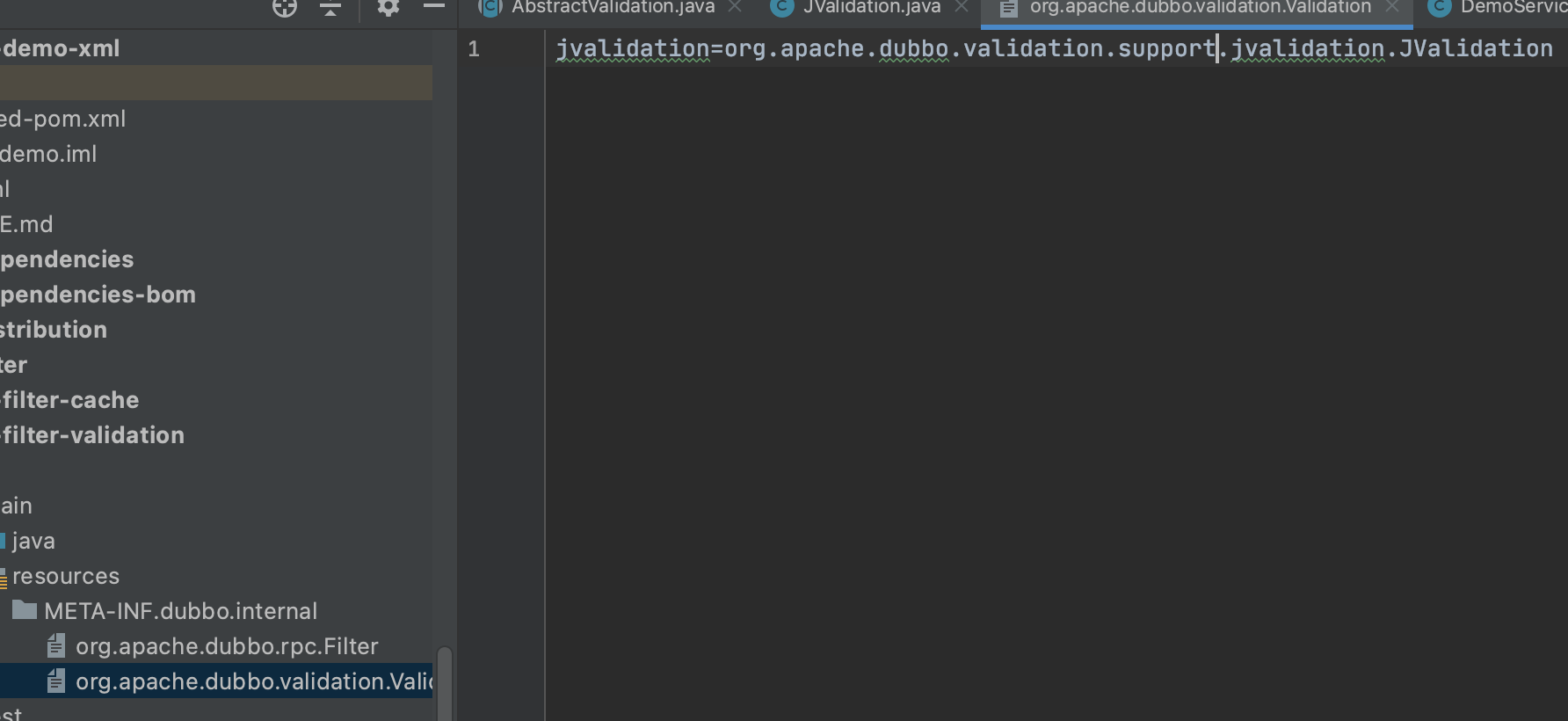Select filter-validation module in tree
This screenshot has width=1568, height=721.
(92, 435)
